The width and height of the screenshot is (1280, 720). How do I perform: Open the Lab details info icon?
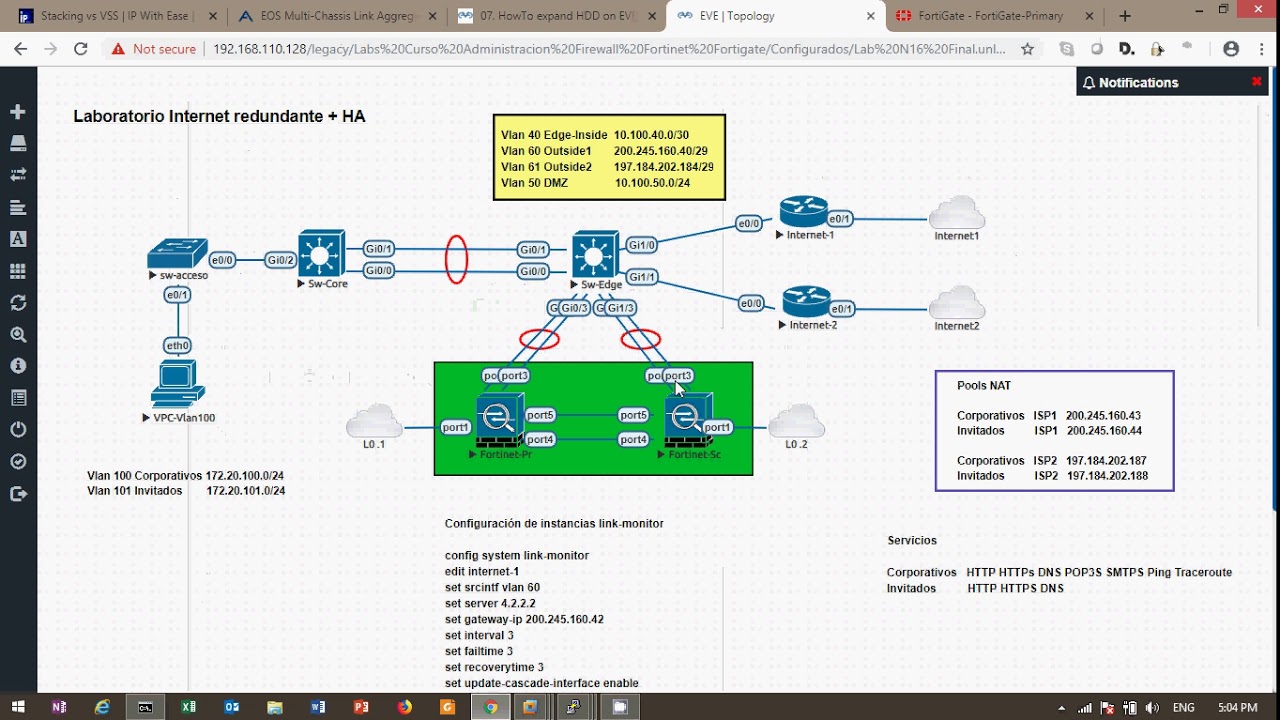click(x=18, y=366)
